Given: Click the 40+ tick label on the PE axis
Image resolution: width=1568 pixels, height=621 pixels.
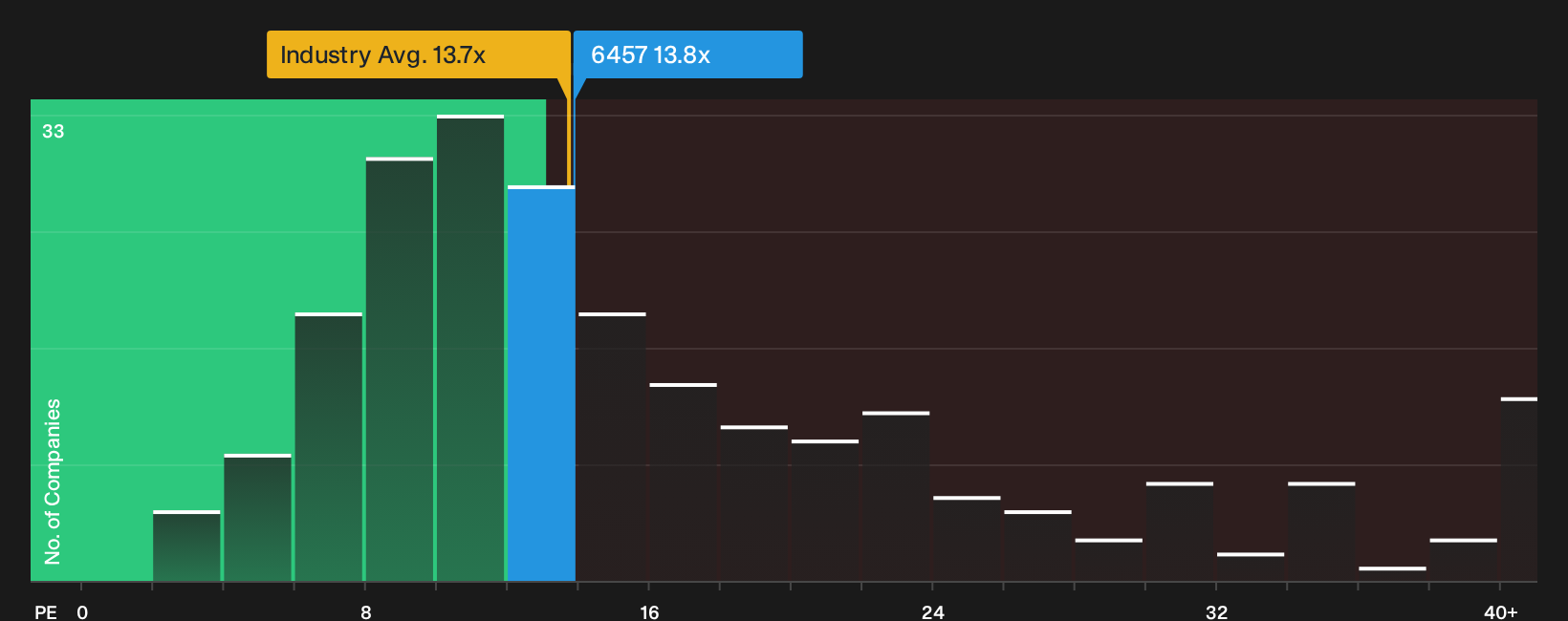Looking at the screenshot, I should 1501,612.
